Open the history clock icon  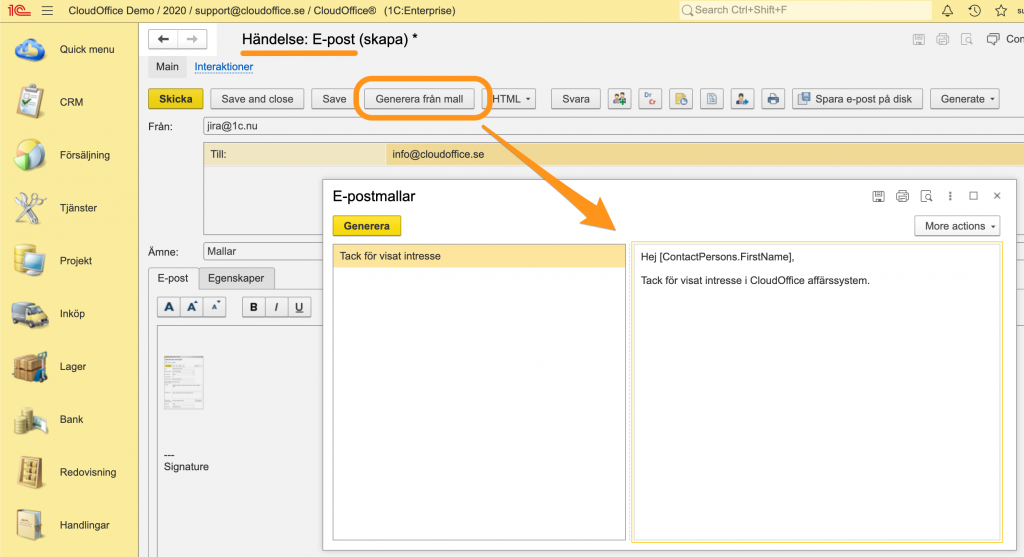click(x=974, y=10)
